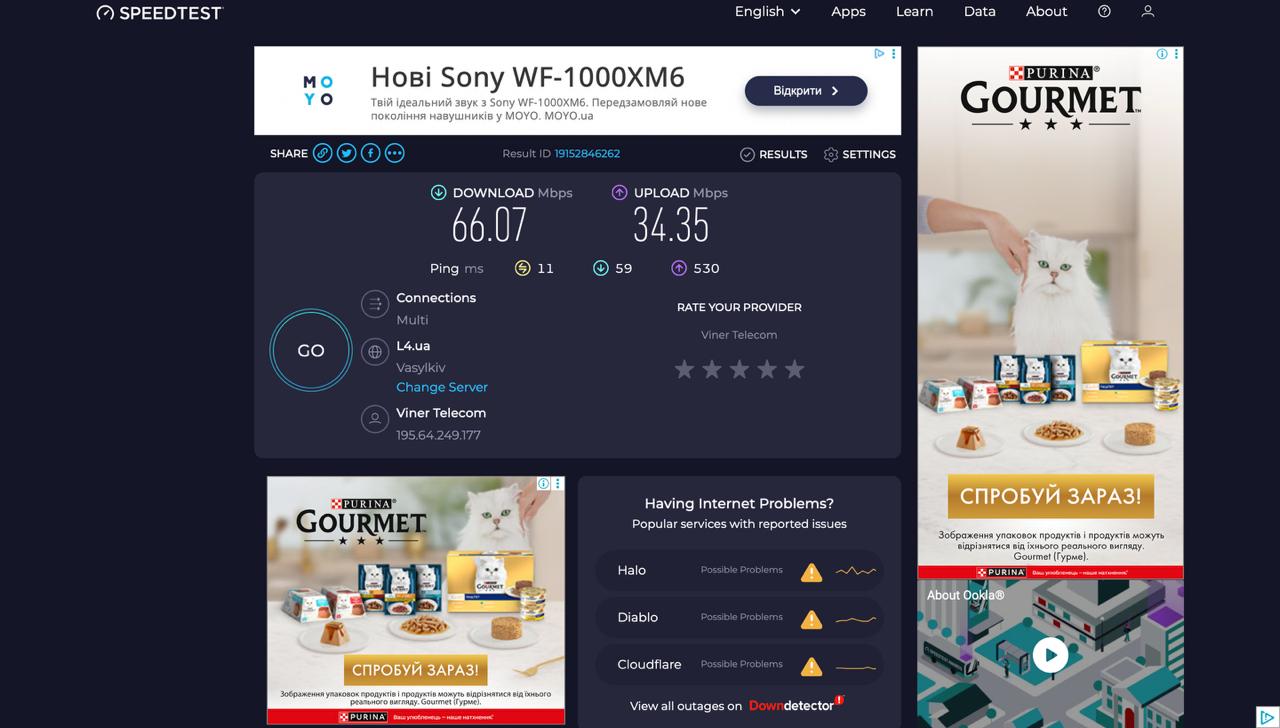Open the Halo outage row

(x=739, y=570)
